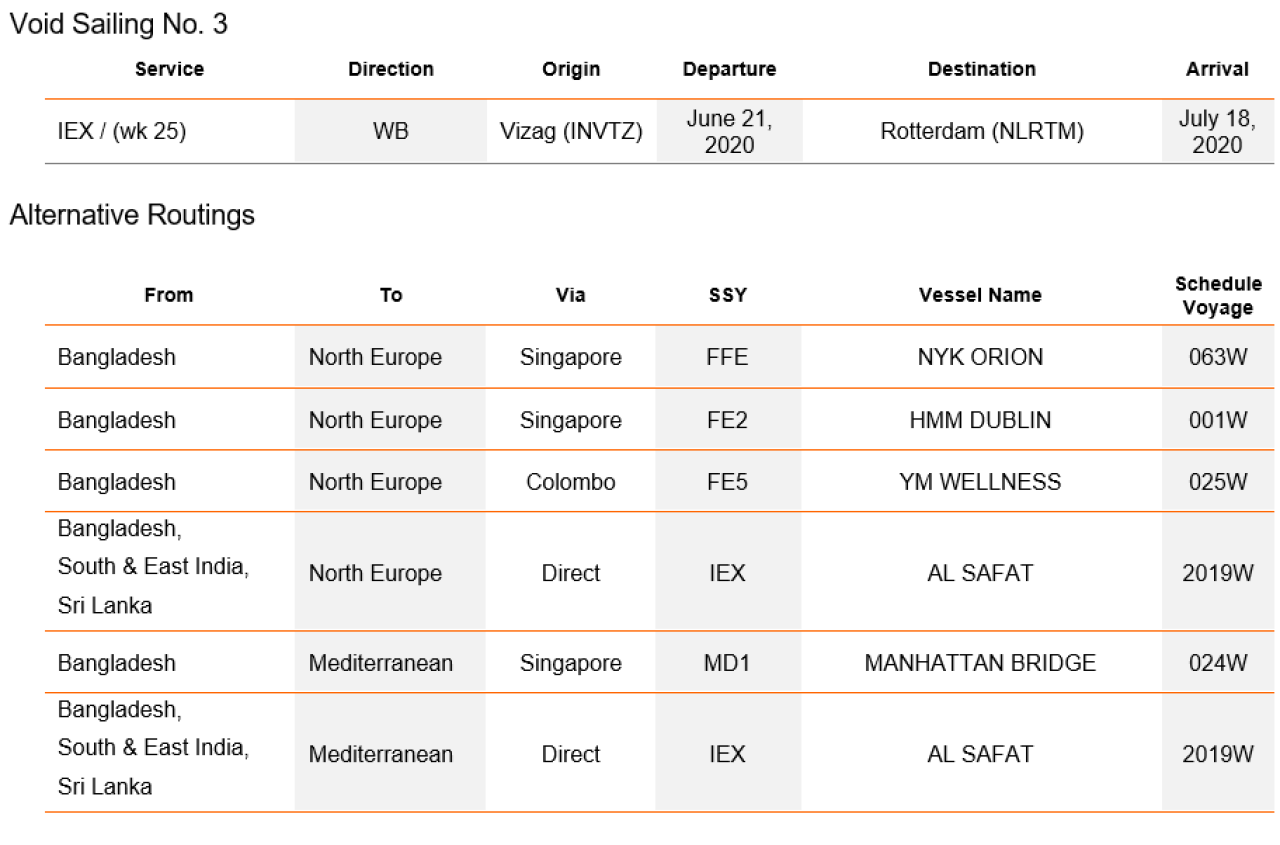The height and width of the screenshot is (845, 1280).
Task: Click the MANHATTAN BRIDGE vessel cell
Action: point(980,663)
